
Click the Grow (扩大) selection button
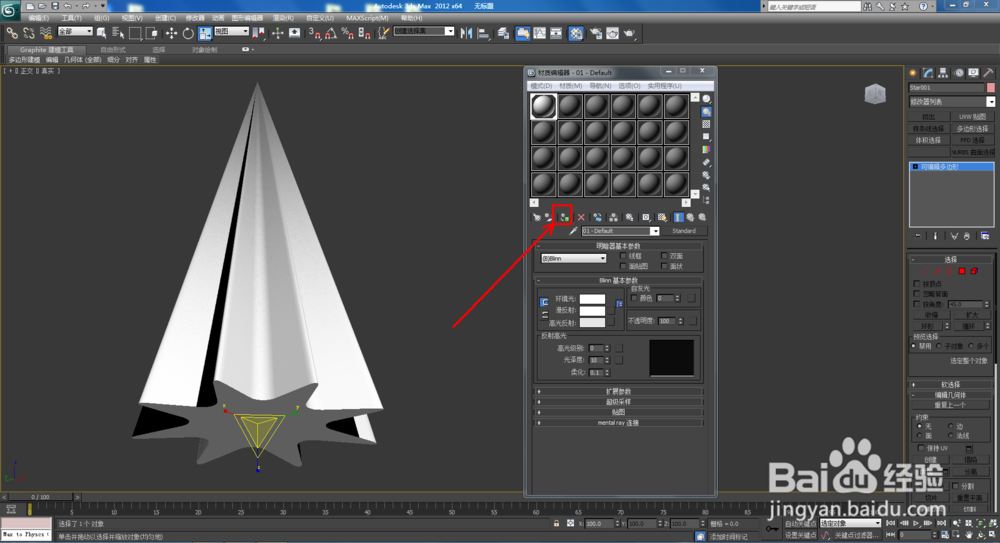coord(972,315)
